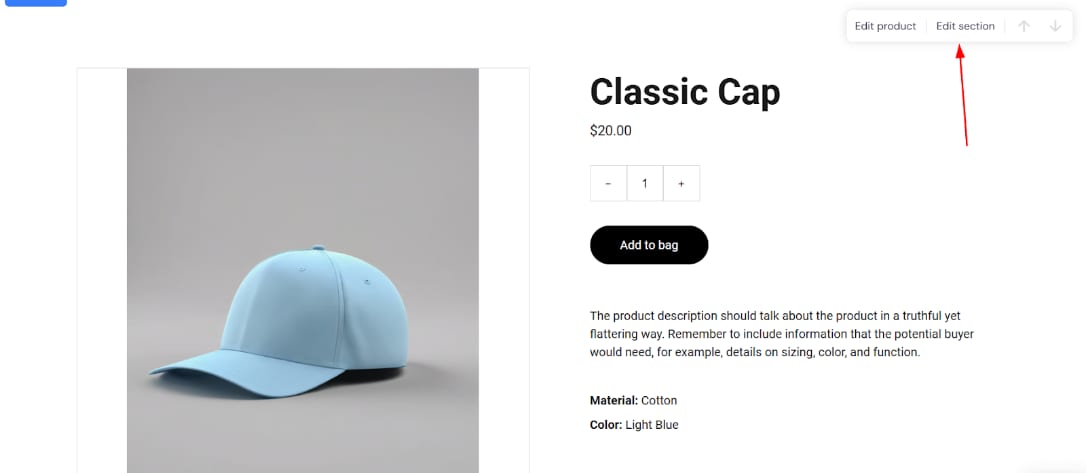The width and height of the screenshot is (1086, 473).
Task: Select the Classic Cap product title
Action: click(685, 92)
